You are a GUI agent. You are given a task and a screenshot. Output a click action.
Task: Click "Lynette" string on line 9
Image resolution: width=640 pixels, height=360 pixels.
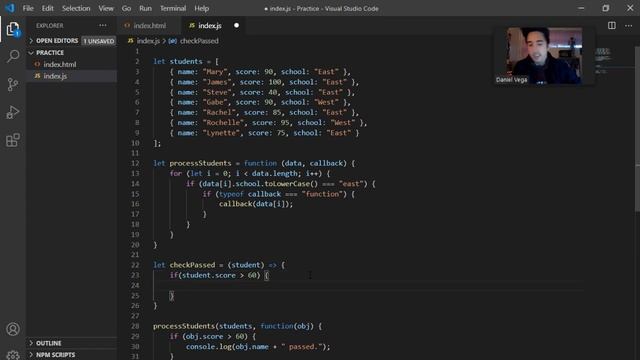point(221,133)
